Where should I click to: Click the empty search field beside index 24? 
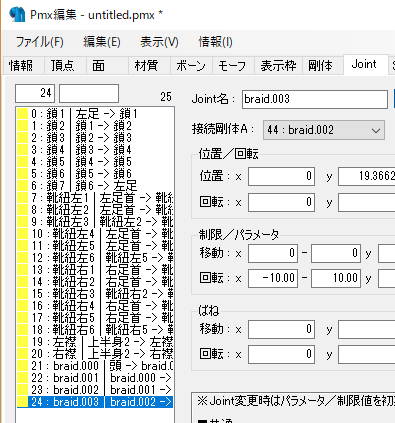[89, 93]
